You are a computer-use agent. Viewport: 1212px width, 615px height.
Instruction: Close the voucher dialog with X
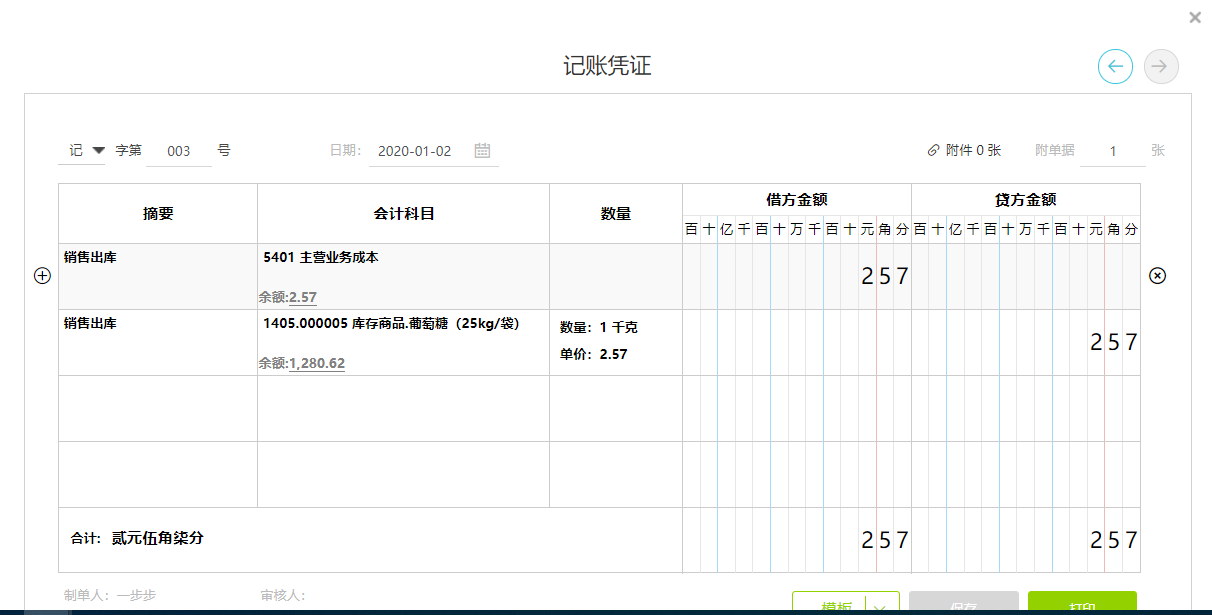pos(1195,17)
